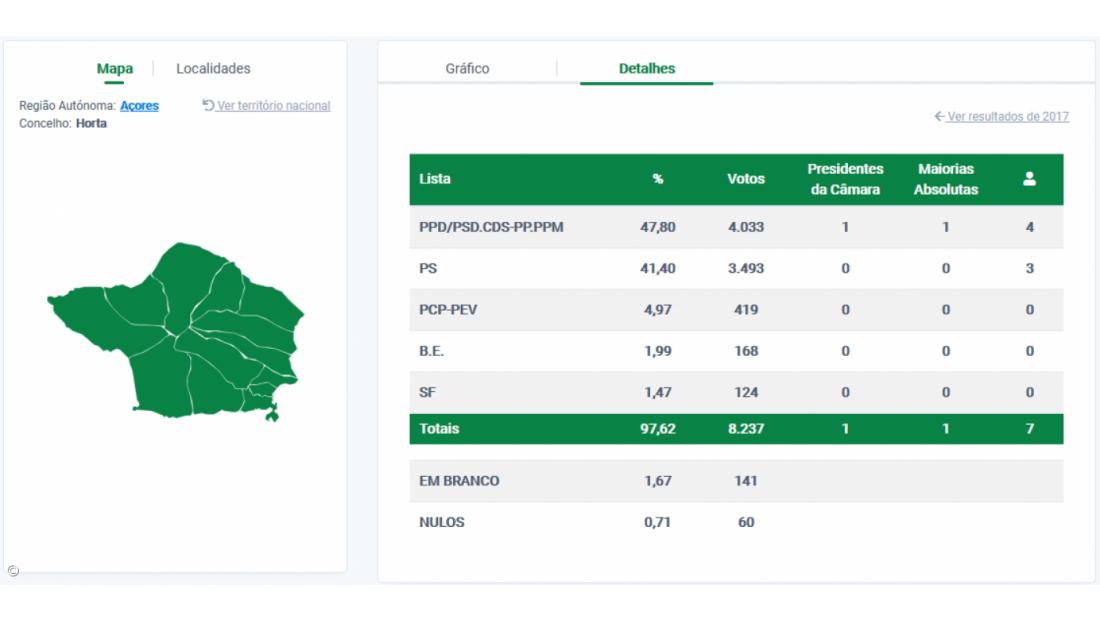This screenshot has height=620, width=1100.
Task: Click the Presidentes da Câmara header
Action: (x=845, y=179)
